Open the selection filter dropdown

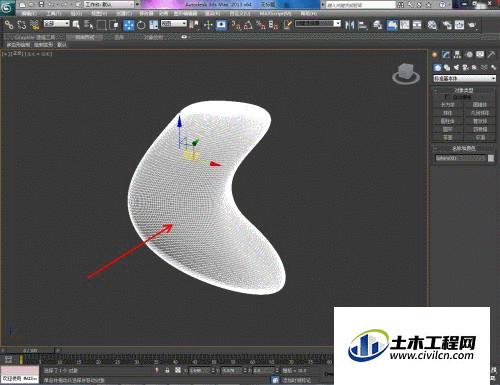[57, 24]
